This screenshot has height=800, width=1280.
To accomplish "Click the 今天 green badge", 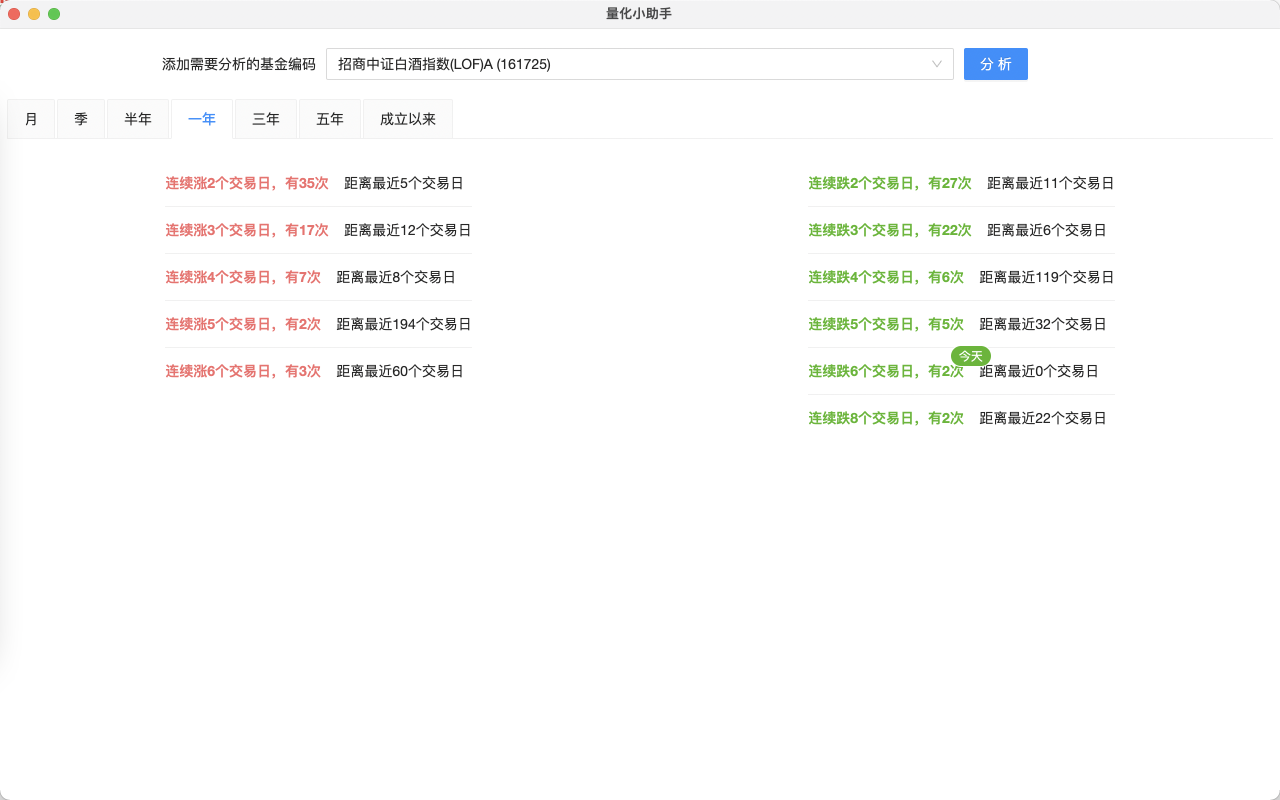I will (x=971, y=356).
